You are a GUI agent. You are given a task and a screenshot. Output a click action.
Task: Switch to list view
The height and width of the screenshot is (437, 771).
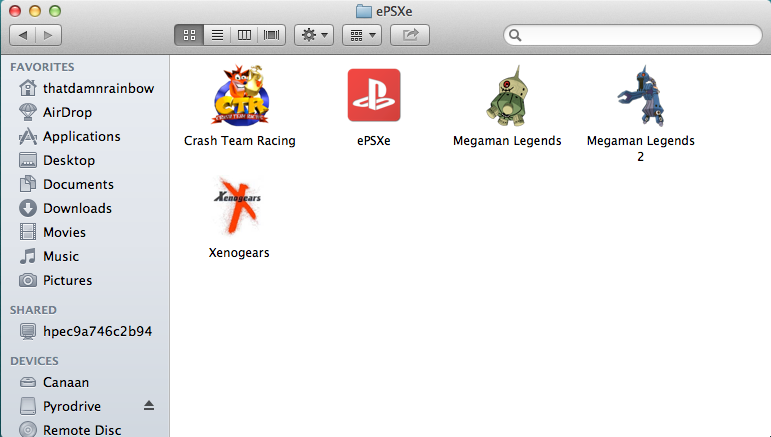coord(217,35)
